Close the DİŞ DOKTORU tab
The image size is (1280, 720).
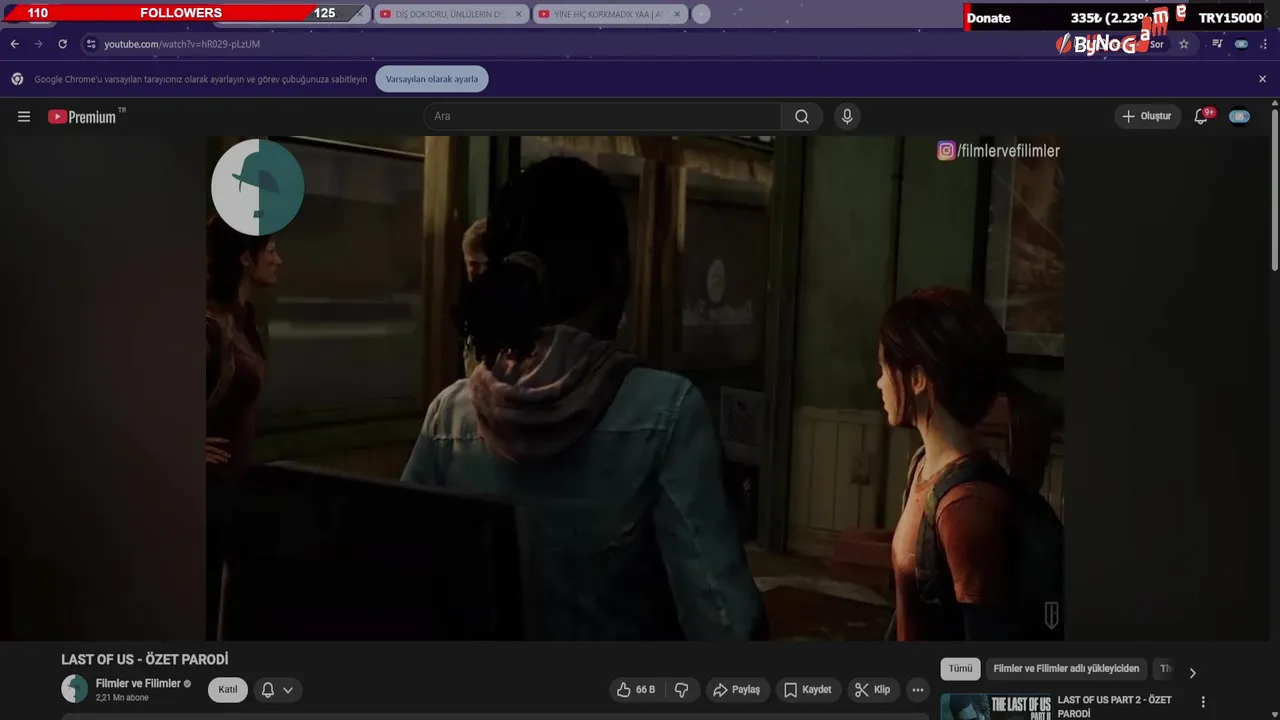[519, 14]
